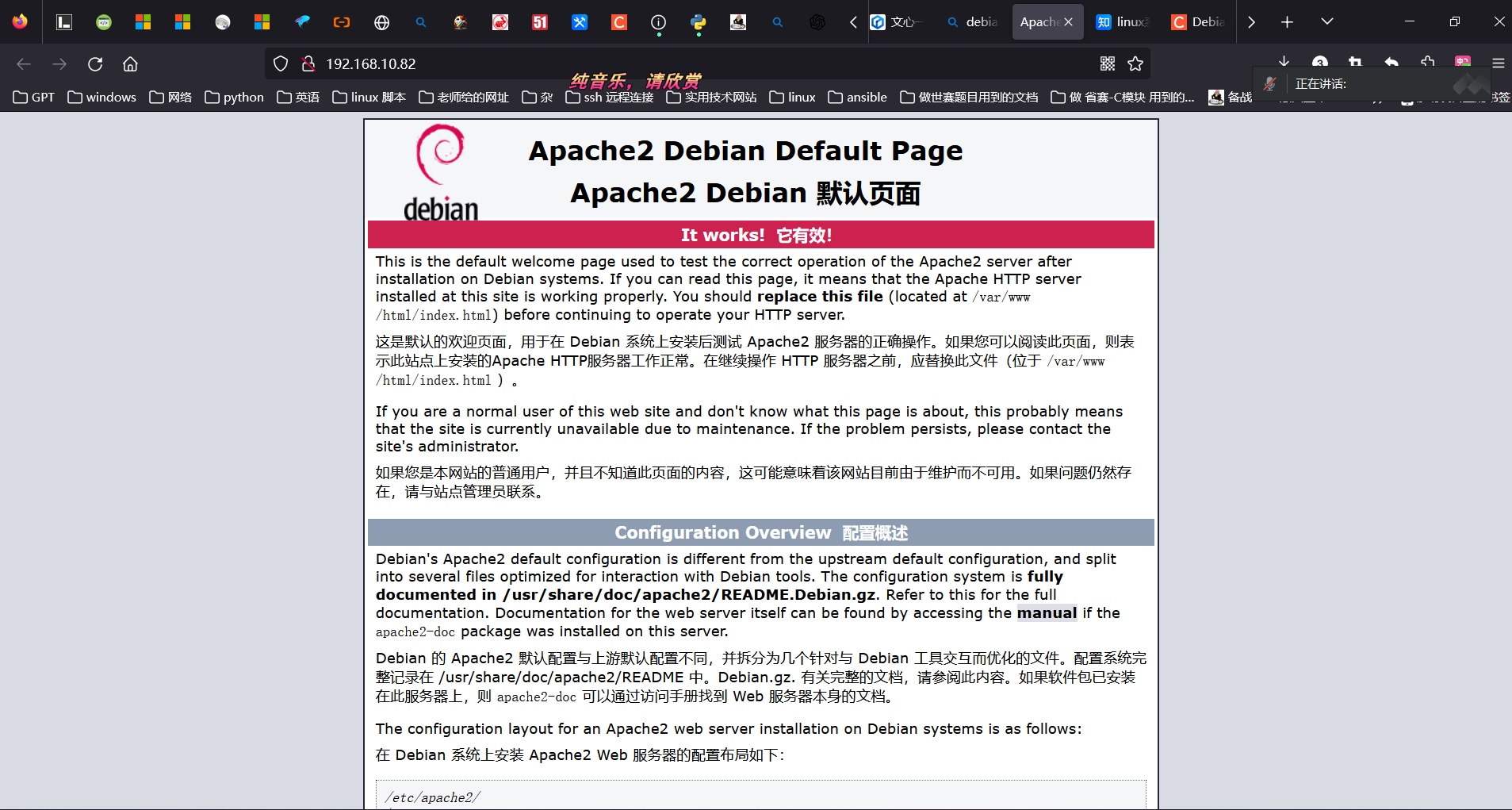1512x810 pixels.
Task: Open the Firefox application menu
Action: click(1498, 63)
